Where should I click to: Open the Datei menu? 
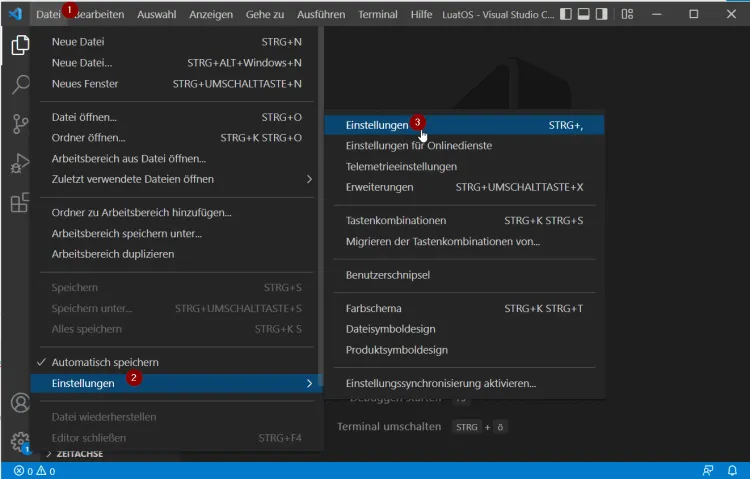pyautogui.click(x=48, y=14)
